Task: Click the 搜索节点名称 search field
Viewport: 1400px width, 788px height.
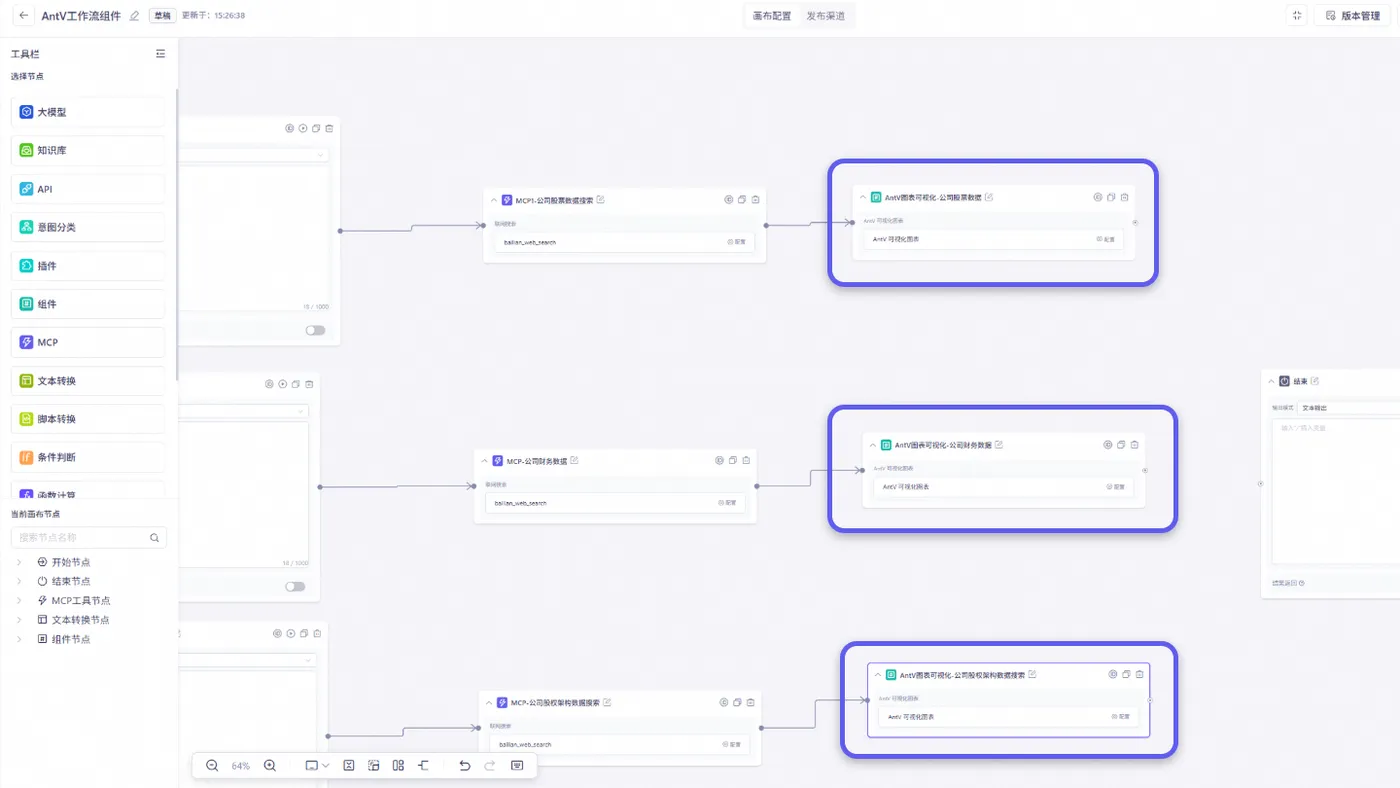Action: [x=88, y=537]
